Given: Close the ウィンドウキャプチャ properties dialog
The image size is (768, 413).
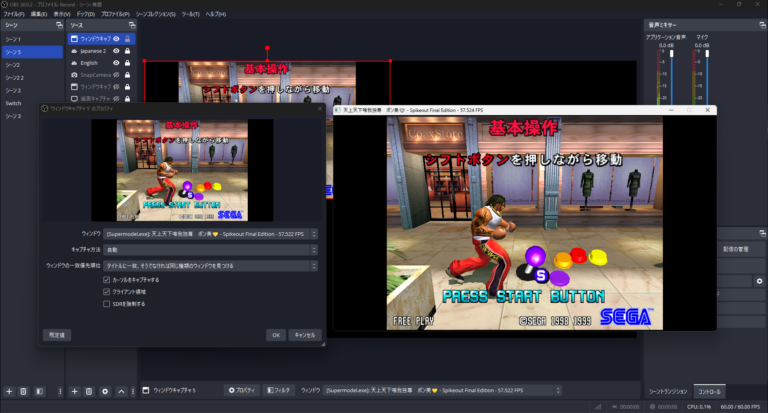Looking at the screenshot, I should (320, 108).
